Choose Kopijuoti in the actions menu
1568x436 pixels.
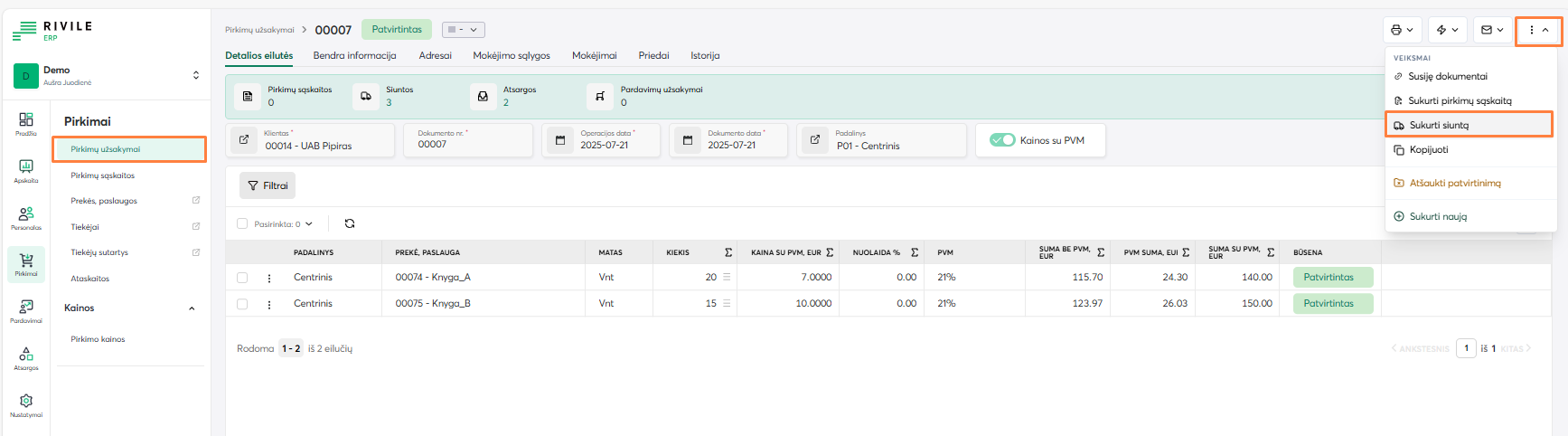[x=1430, y=149]
